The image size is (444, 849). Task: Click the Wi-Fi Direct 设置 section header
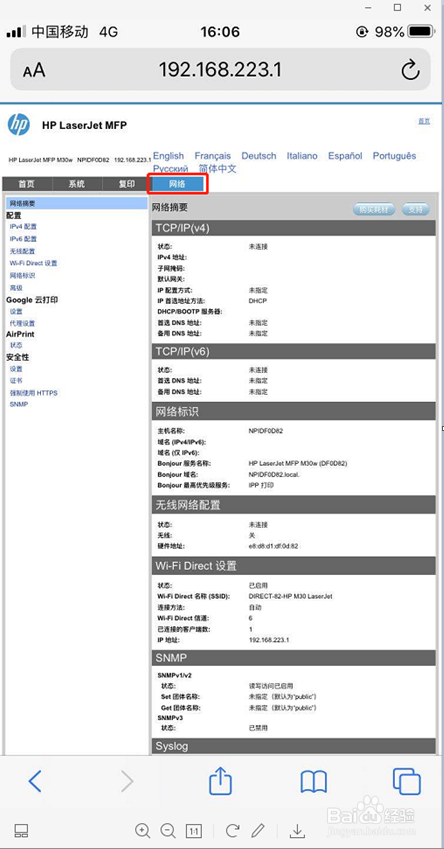tap(293, 566)
